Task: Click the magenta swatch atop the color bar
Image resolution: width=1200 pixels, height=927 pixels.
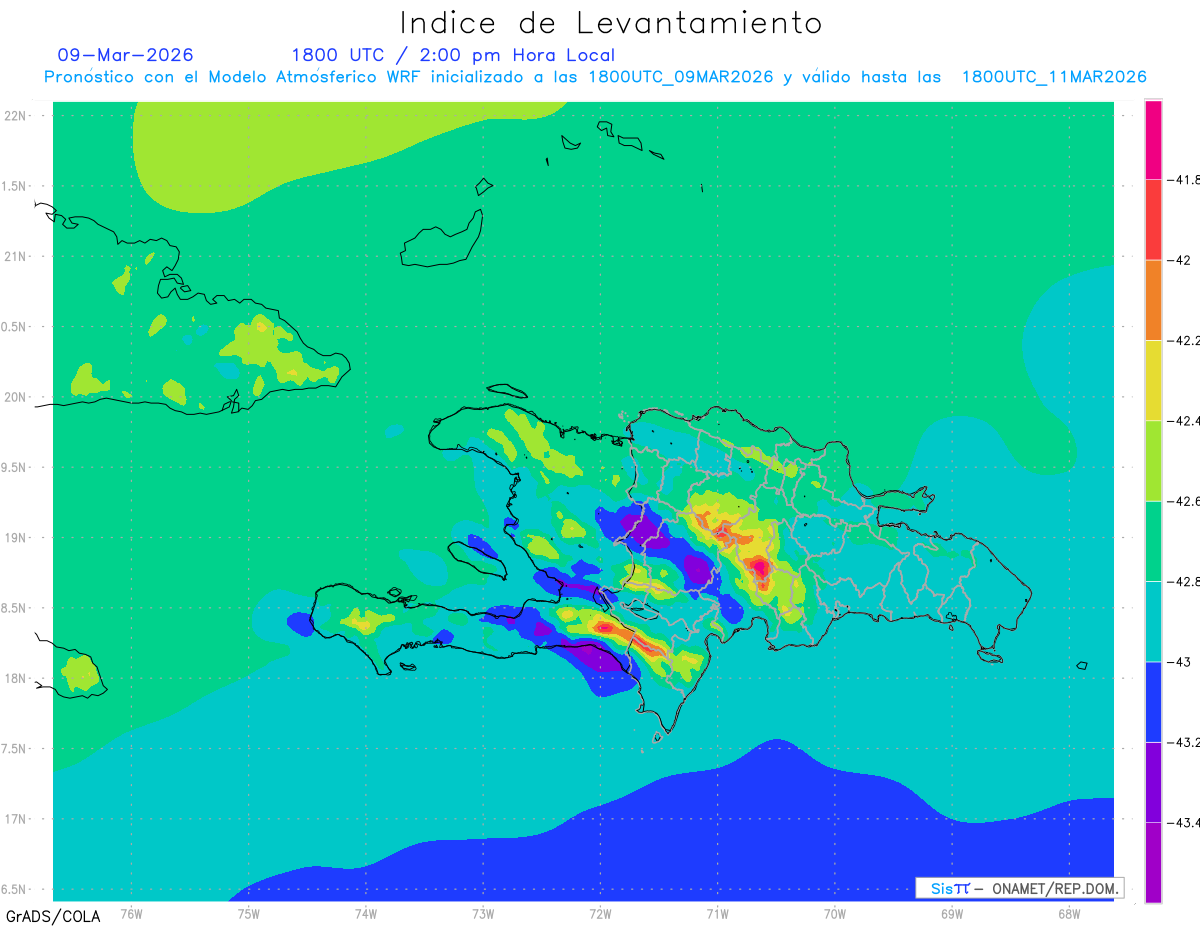Action: [x=1153, y=140]
